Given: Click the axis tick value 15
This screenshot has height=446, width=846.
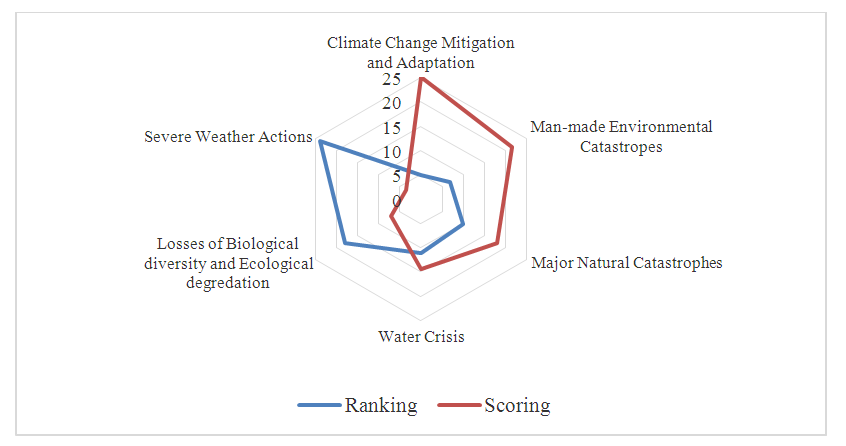Looking at the screenshot, I should point(391,128).
